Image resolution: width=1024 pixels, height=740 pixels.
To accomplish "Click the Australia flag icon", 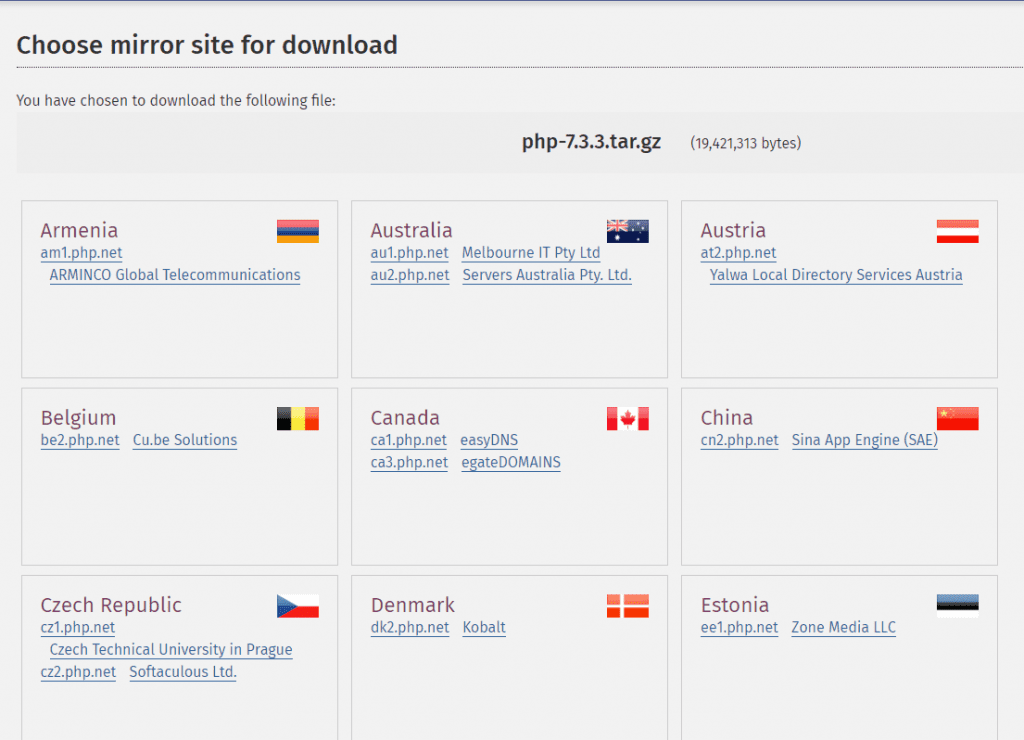I will pos(628,231).
